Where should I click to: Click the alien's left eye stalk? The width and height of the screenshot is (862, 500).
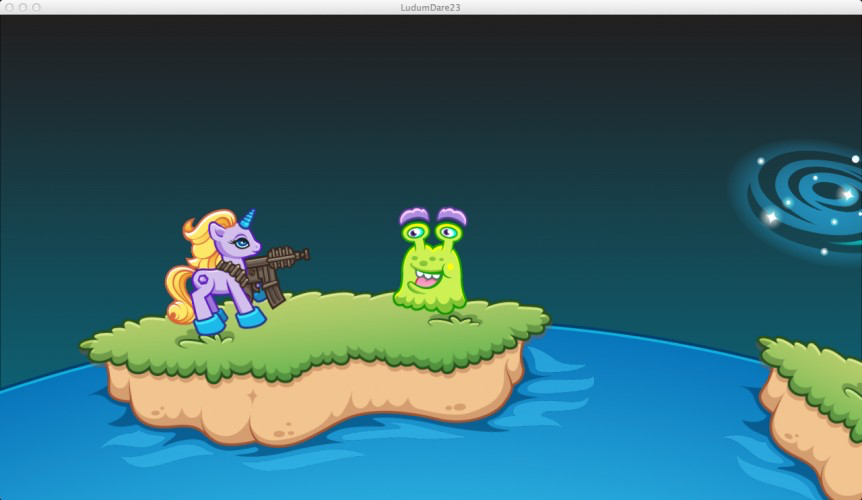(x=415, y=227)
